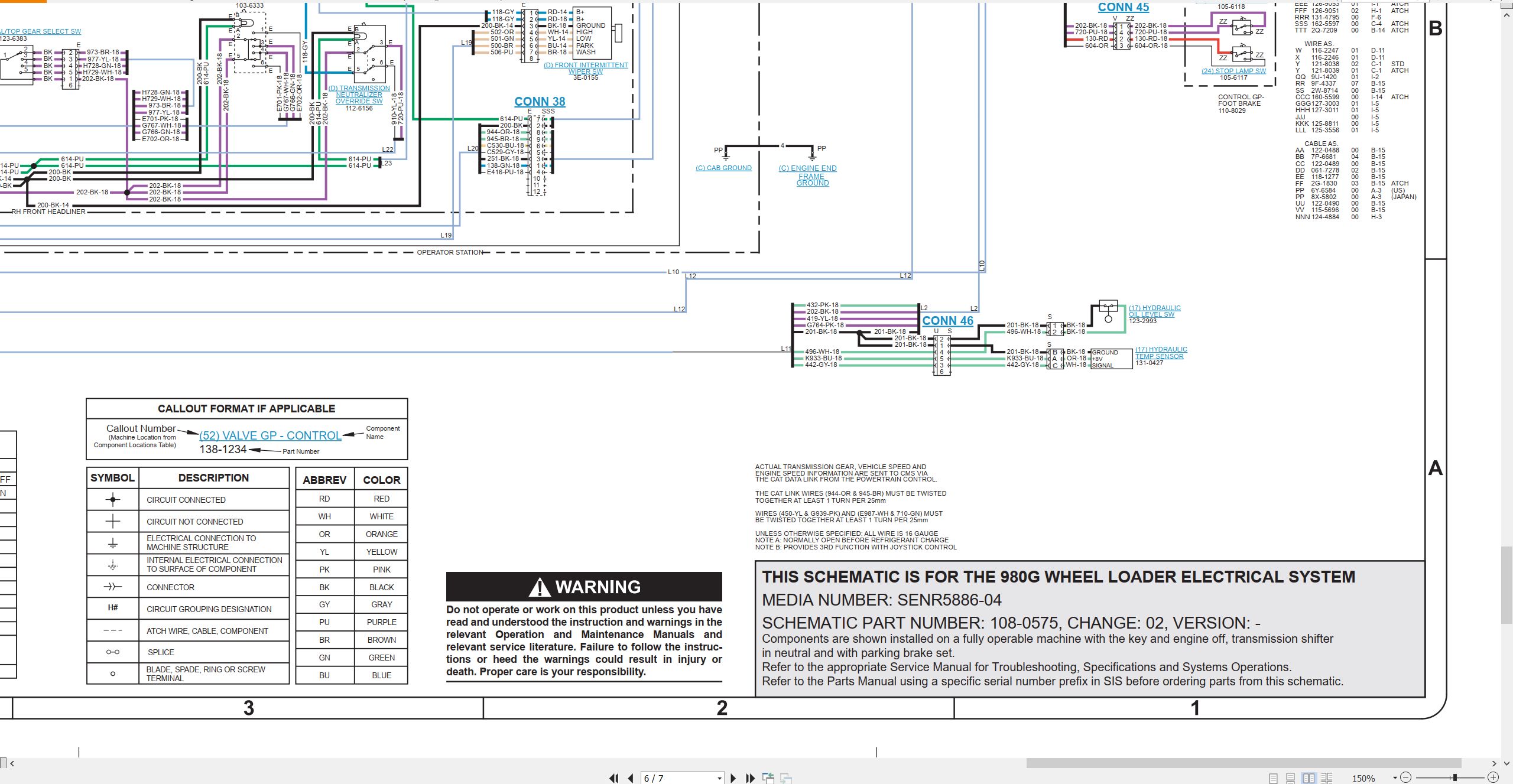Switch to single page view
1513x784 pixels.
coord(1274,778)
